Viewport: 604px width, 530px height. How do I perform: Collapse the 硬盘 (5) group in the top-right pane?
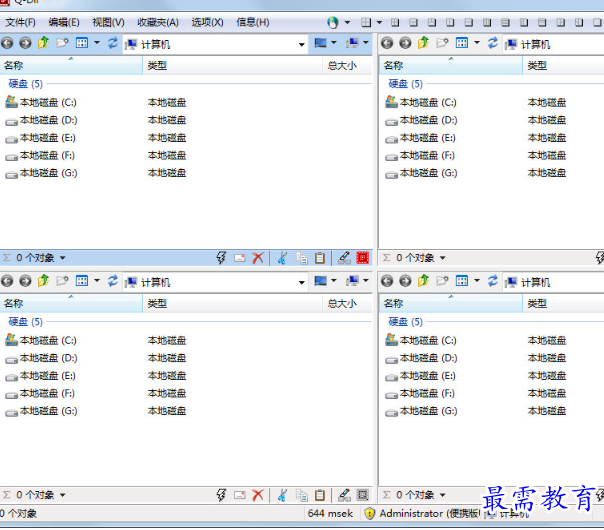406,84
